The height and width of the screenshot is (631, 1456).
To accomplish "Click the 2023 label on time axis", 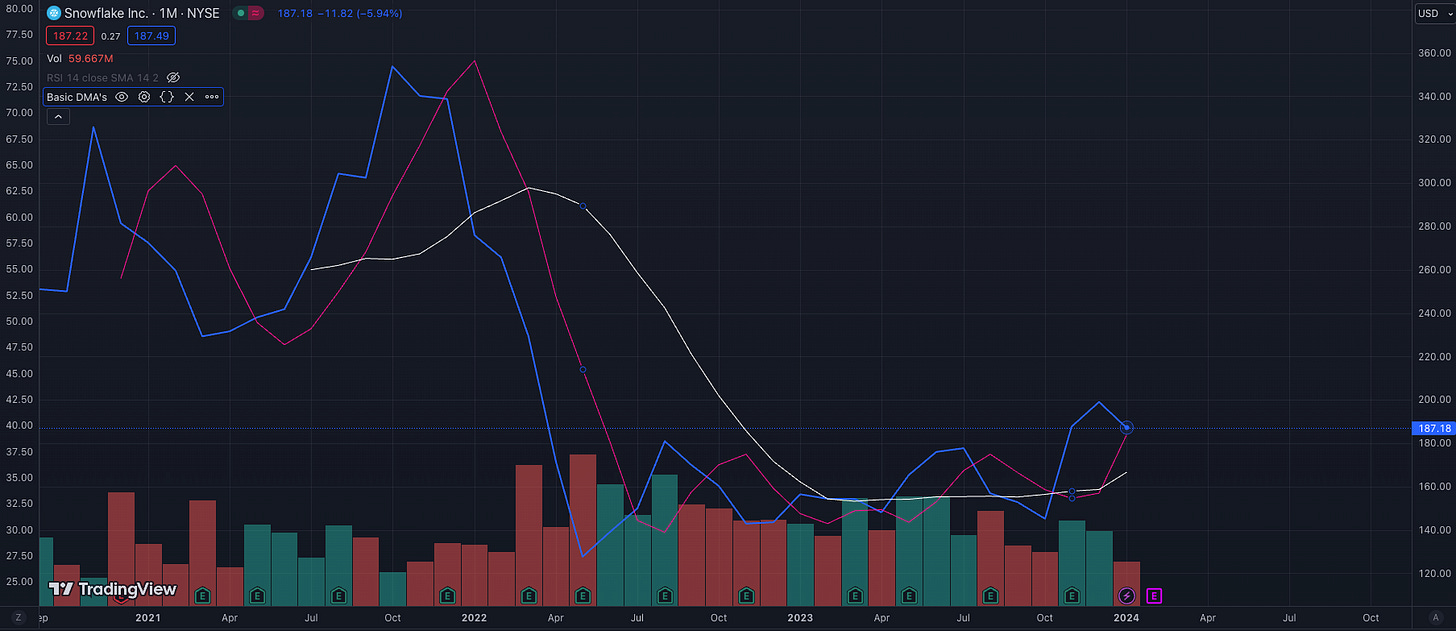I will (800, 618).
